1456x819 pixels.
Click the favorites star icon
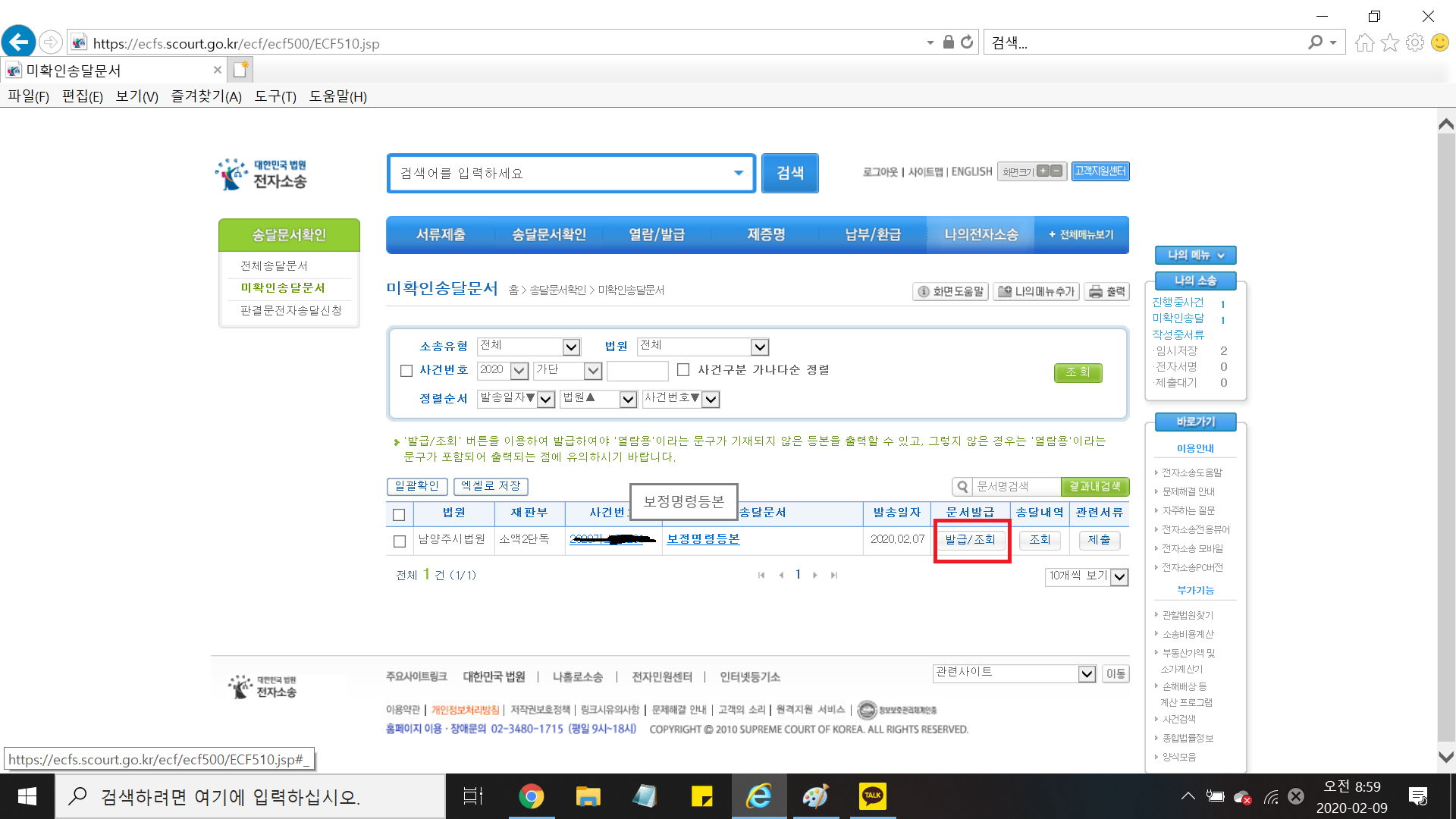point(1389,42)
